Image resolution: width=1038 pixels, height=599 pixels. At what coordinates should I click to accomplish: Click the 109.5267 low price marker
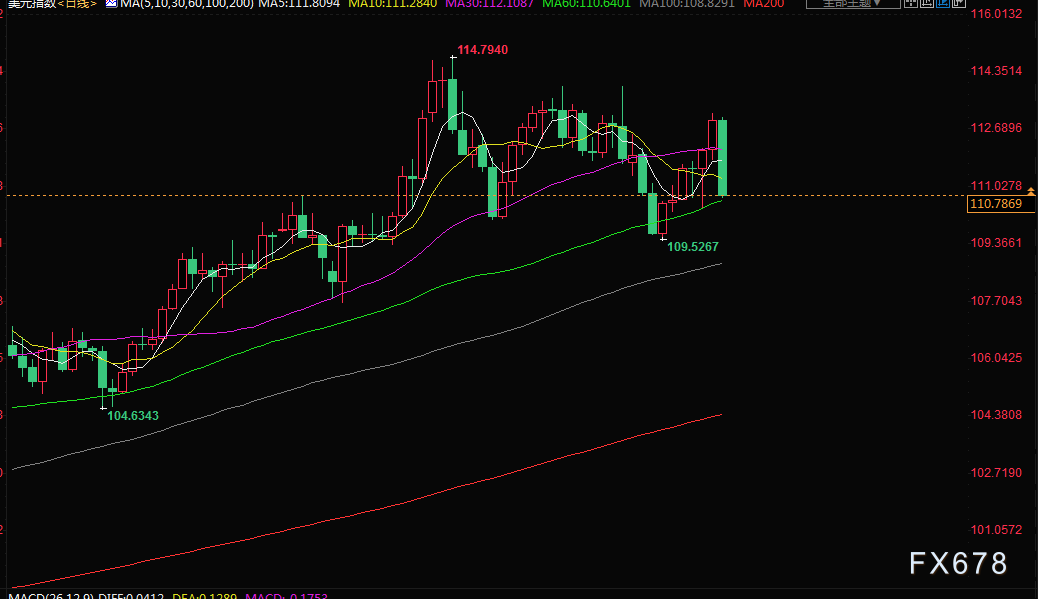pos(693,245)
